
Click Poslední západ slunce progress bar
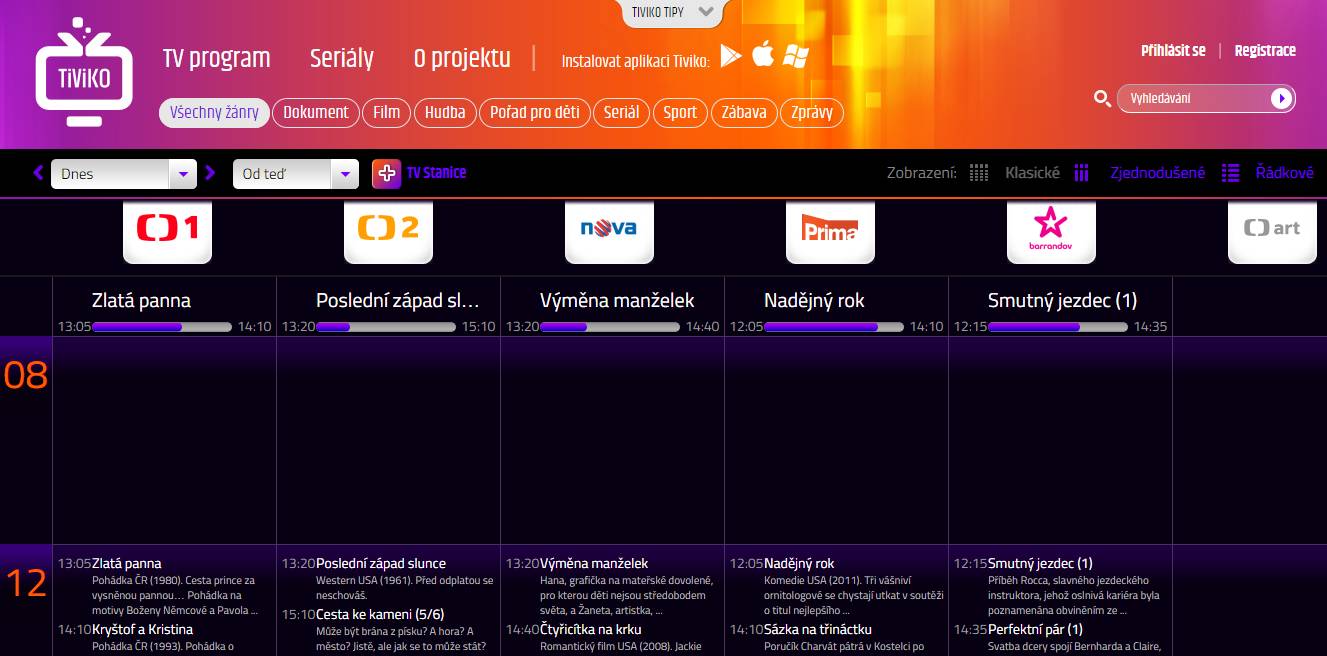(x=386, y=326)
